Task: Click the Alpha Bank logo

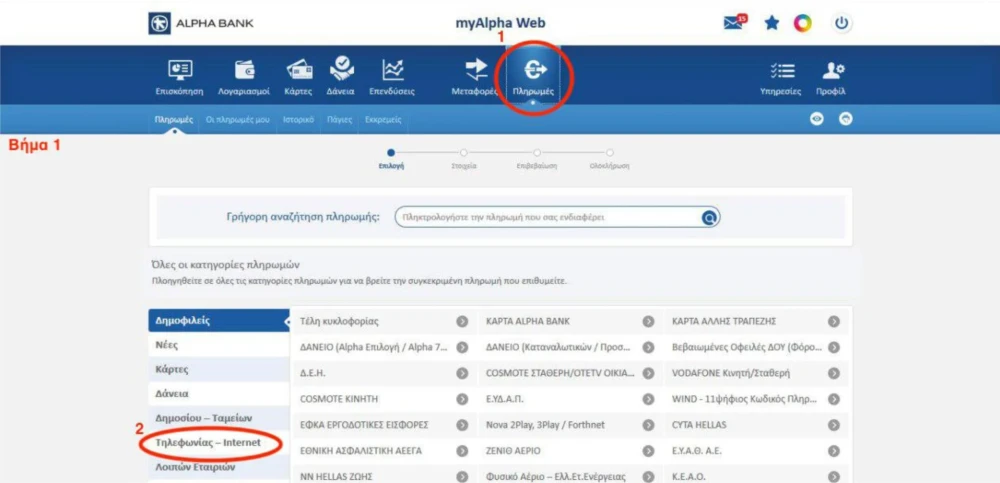Action: (x=202, y=24)
